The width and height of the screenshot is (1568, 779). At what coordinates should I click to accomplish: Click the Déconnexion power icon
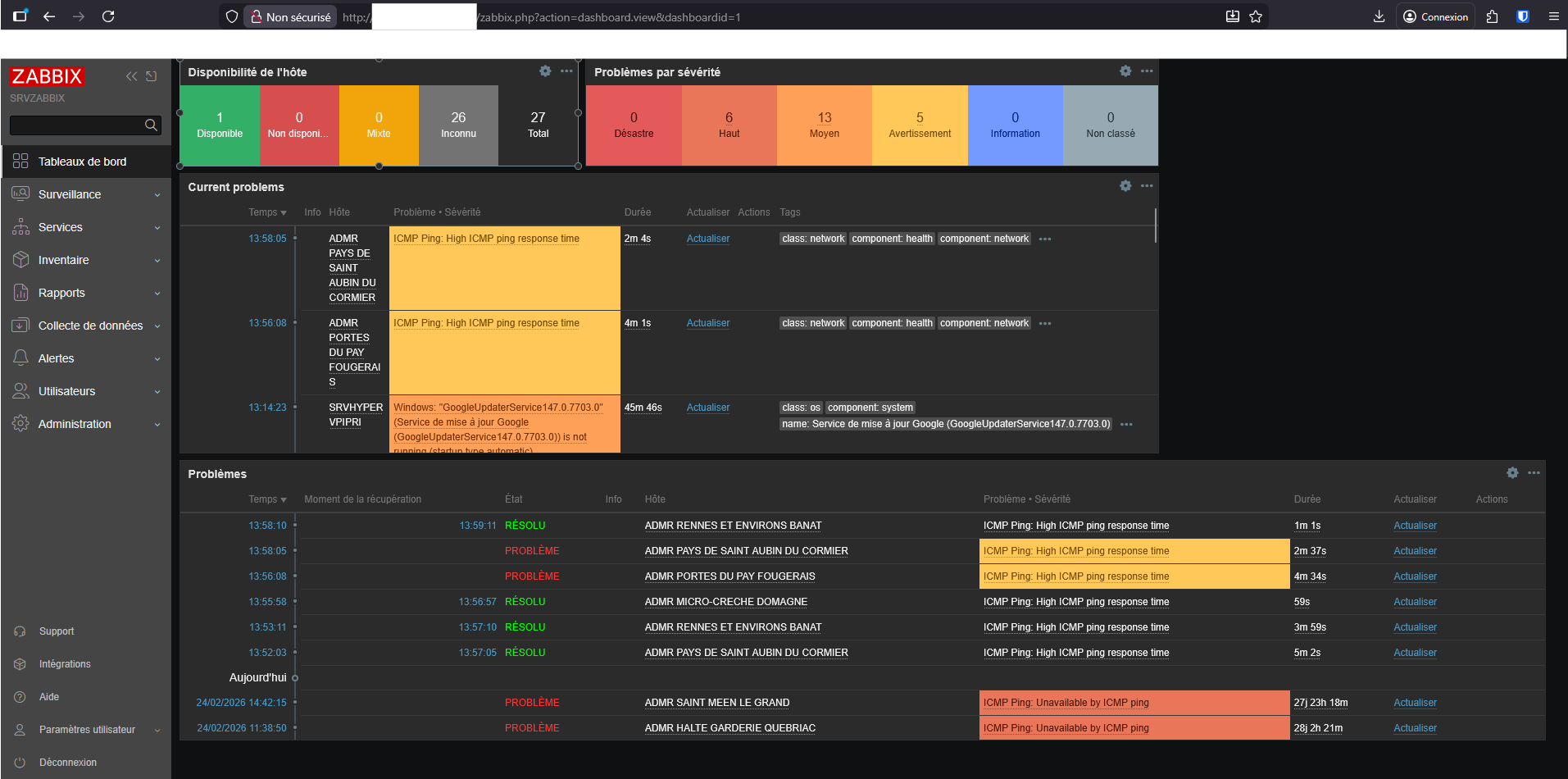coord(20,763)
